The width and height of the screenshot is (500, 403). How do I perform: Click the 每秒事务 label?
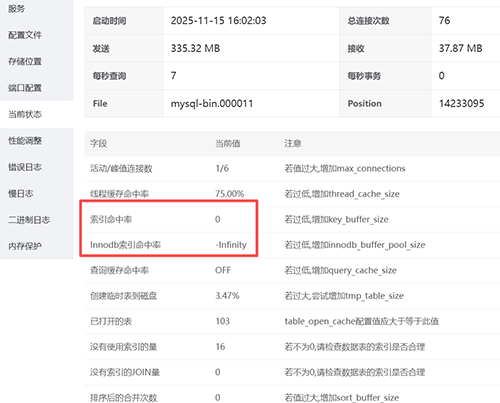point(364,76)
